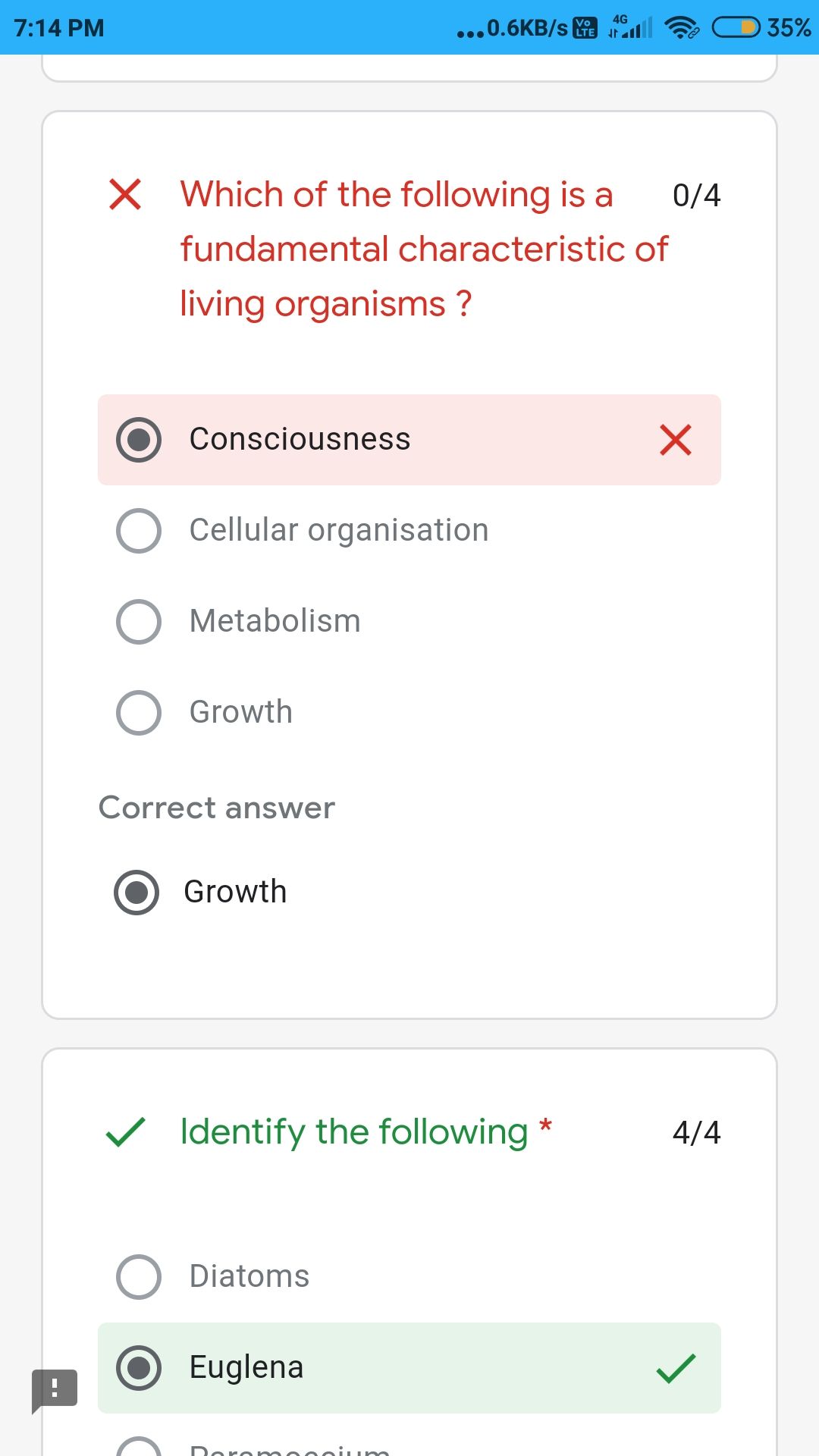Select the greyed Growth answer option
The image size is (819, 1456).
409,713
